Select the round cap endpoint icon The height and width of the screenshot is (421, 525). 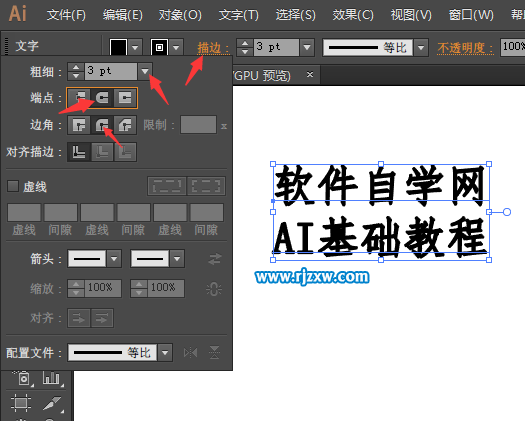click(102, 98)
